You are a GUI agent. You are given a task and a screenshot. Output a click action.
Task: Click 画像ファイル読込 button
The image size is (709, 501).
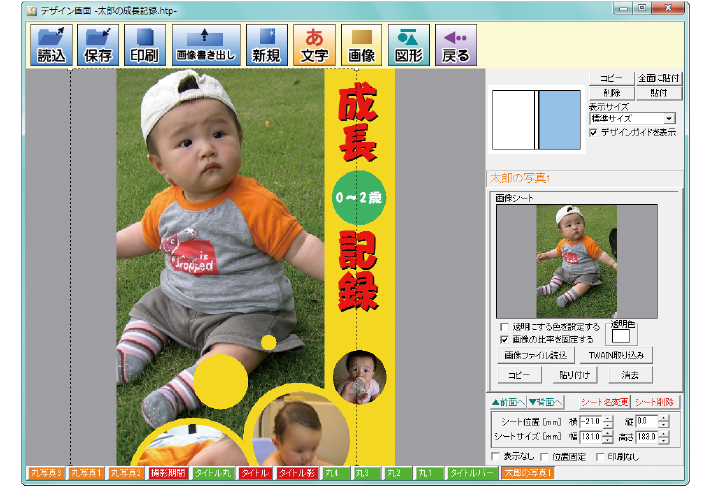(x=536, y=355)
